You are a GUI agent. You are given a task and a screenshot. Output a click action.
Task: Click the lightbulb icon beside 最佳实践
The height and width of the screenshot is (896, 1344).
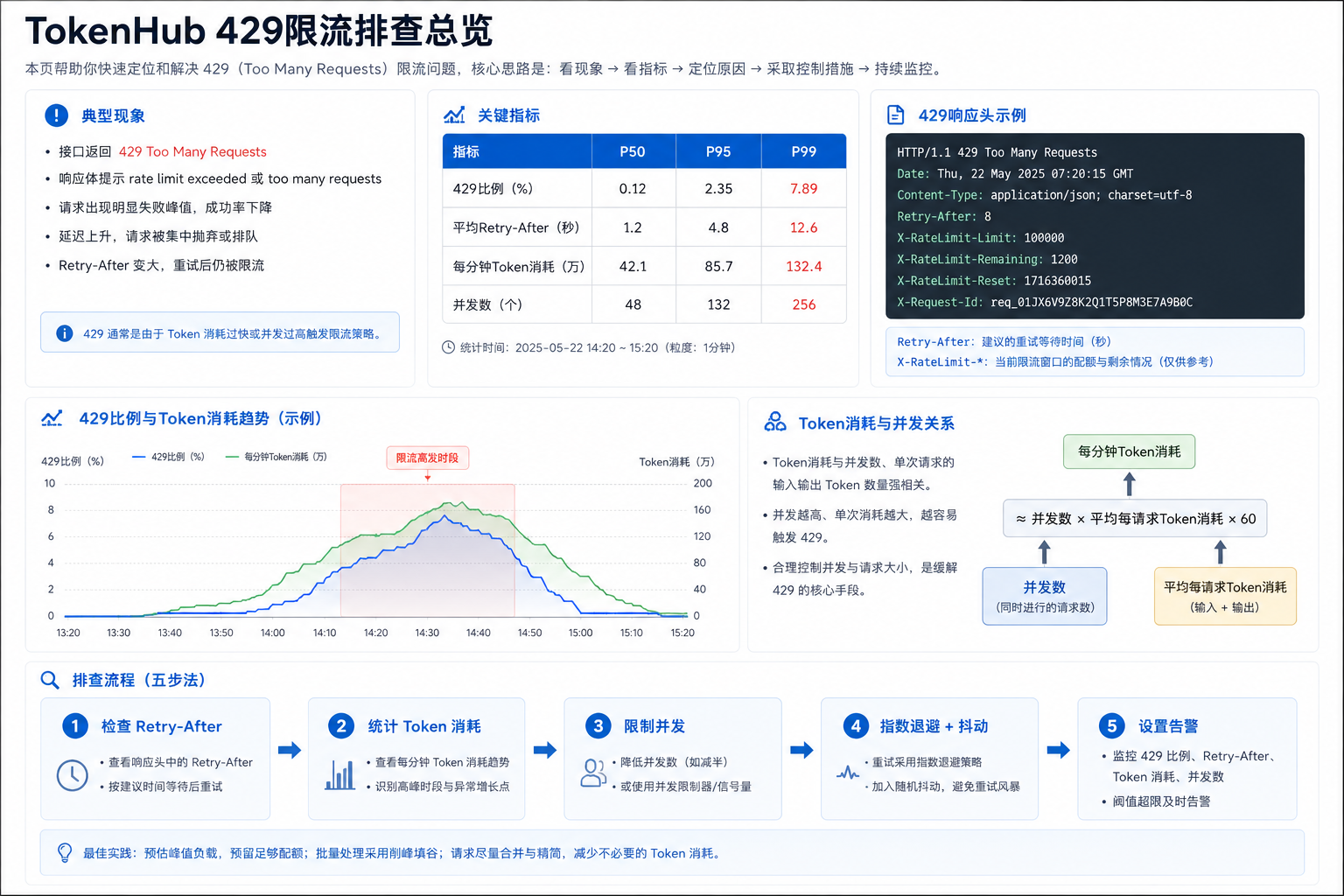click(65, 853)
